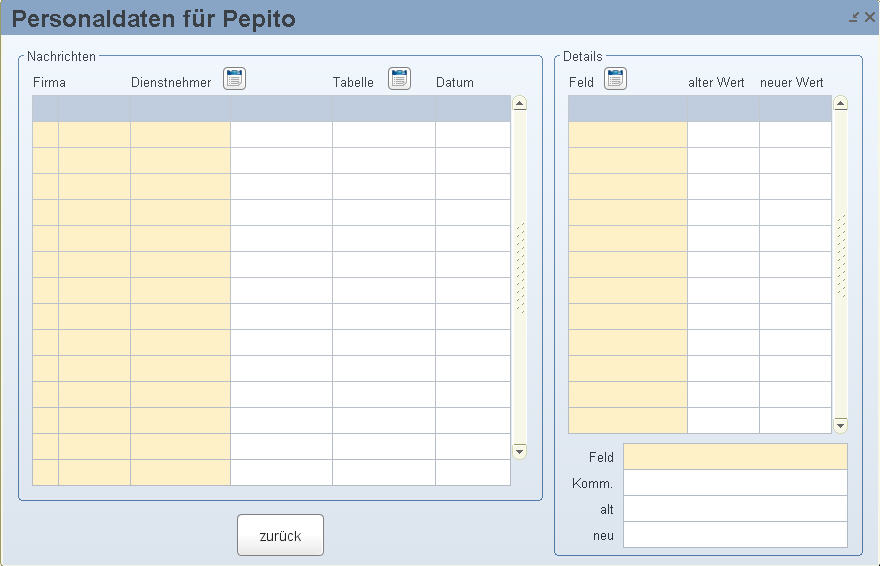Grab the Nachrichten table scrollbar thumb

coord(520,268)
